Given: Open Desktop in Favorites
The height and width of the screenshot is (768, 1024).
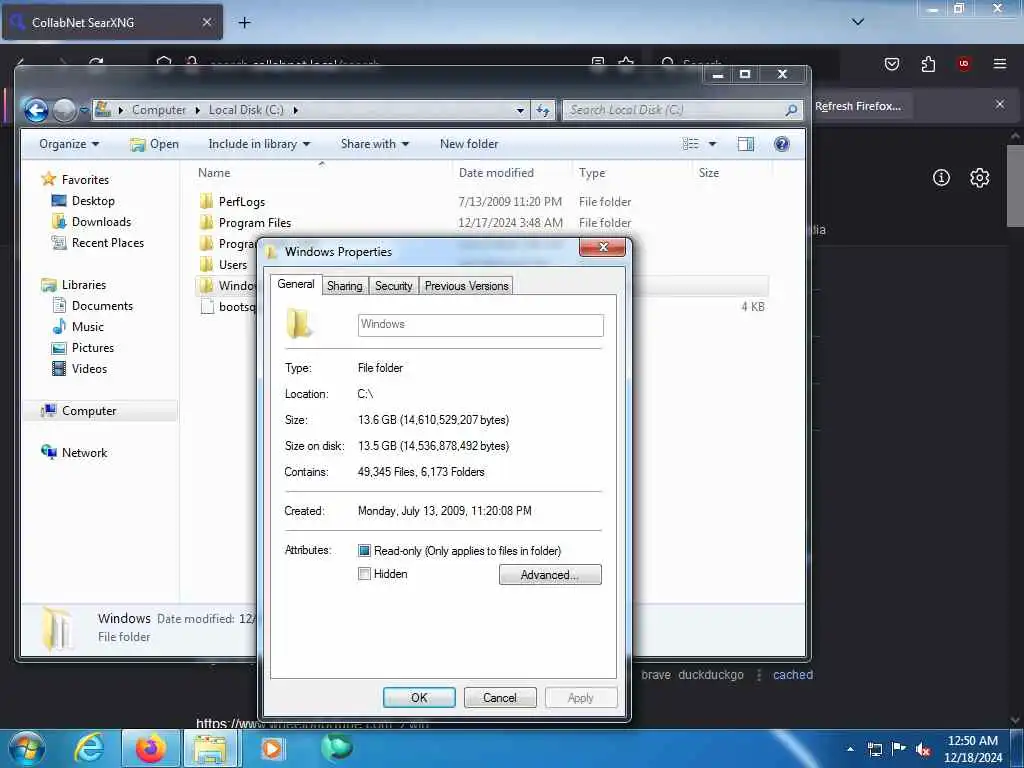Looking at the screenshot, I should (x=93, y=200).
